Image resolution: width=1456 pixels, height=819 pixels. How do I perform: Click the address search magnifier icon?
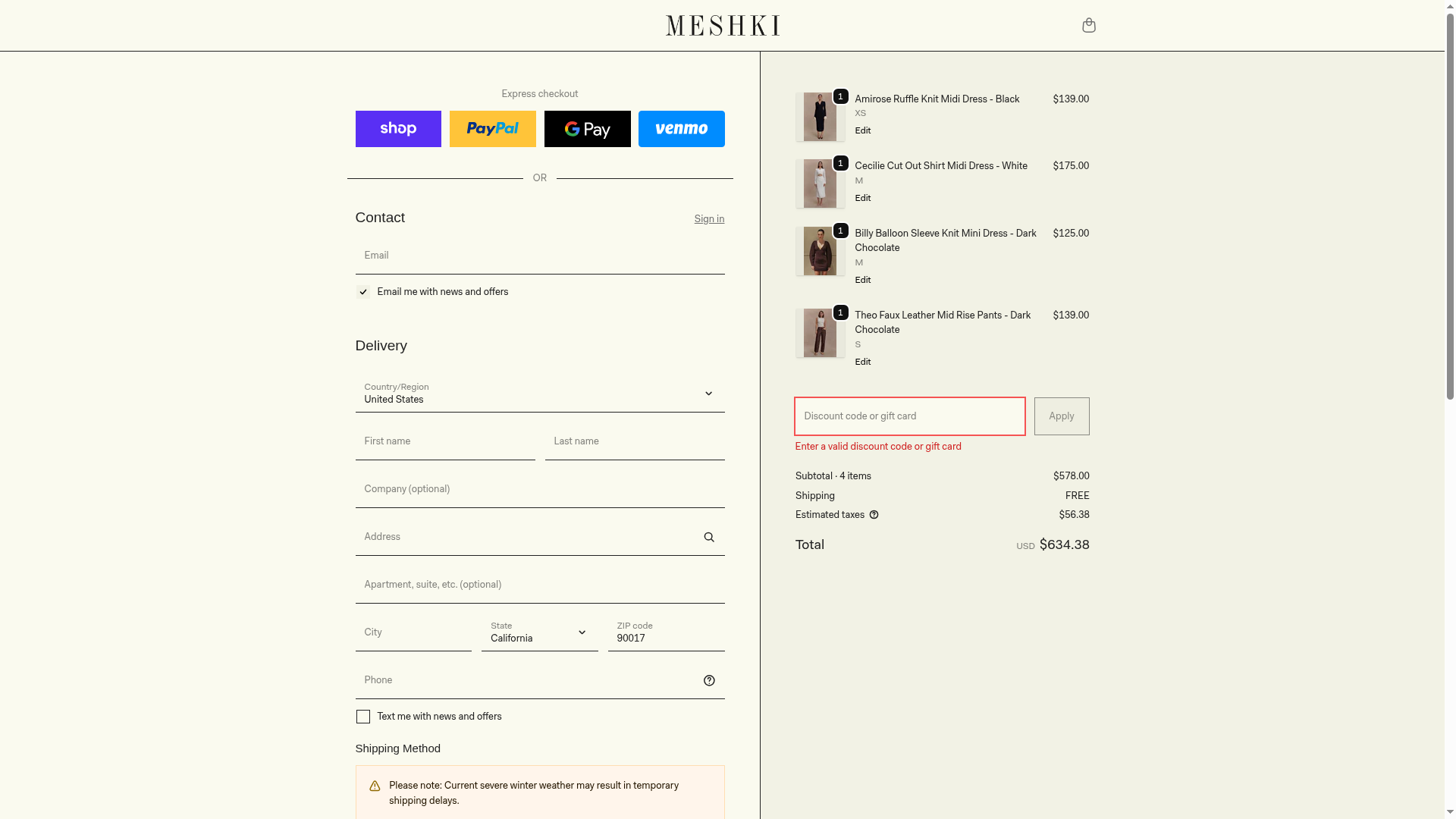[x=709, y=537]
